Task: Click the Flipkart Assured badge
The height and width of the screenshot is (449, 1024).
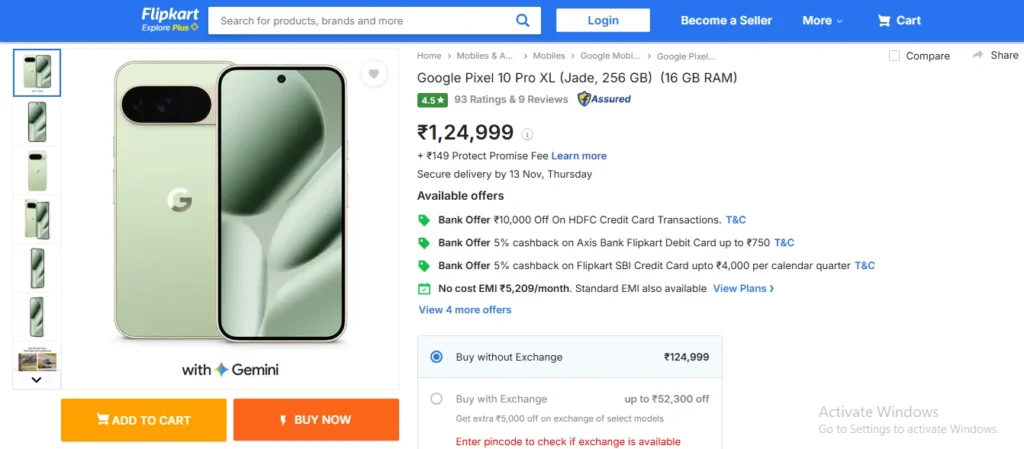Action: (604, 99)
